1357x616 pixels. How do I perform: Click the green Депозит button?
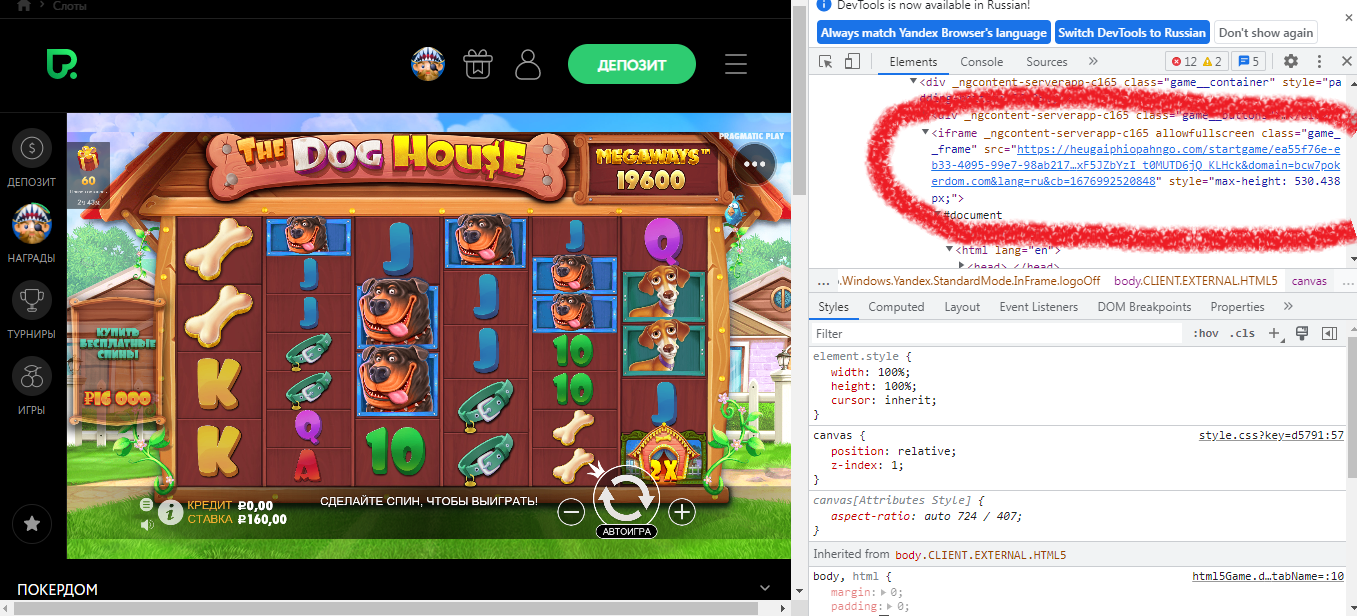pyautogui.click(x=631, y=65)
